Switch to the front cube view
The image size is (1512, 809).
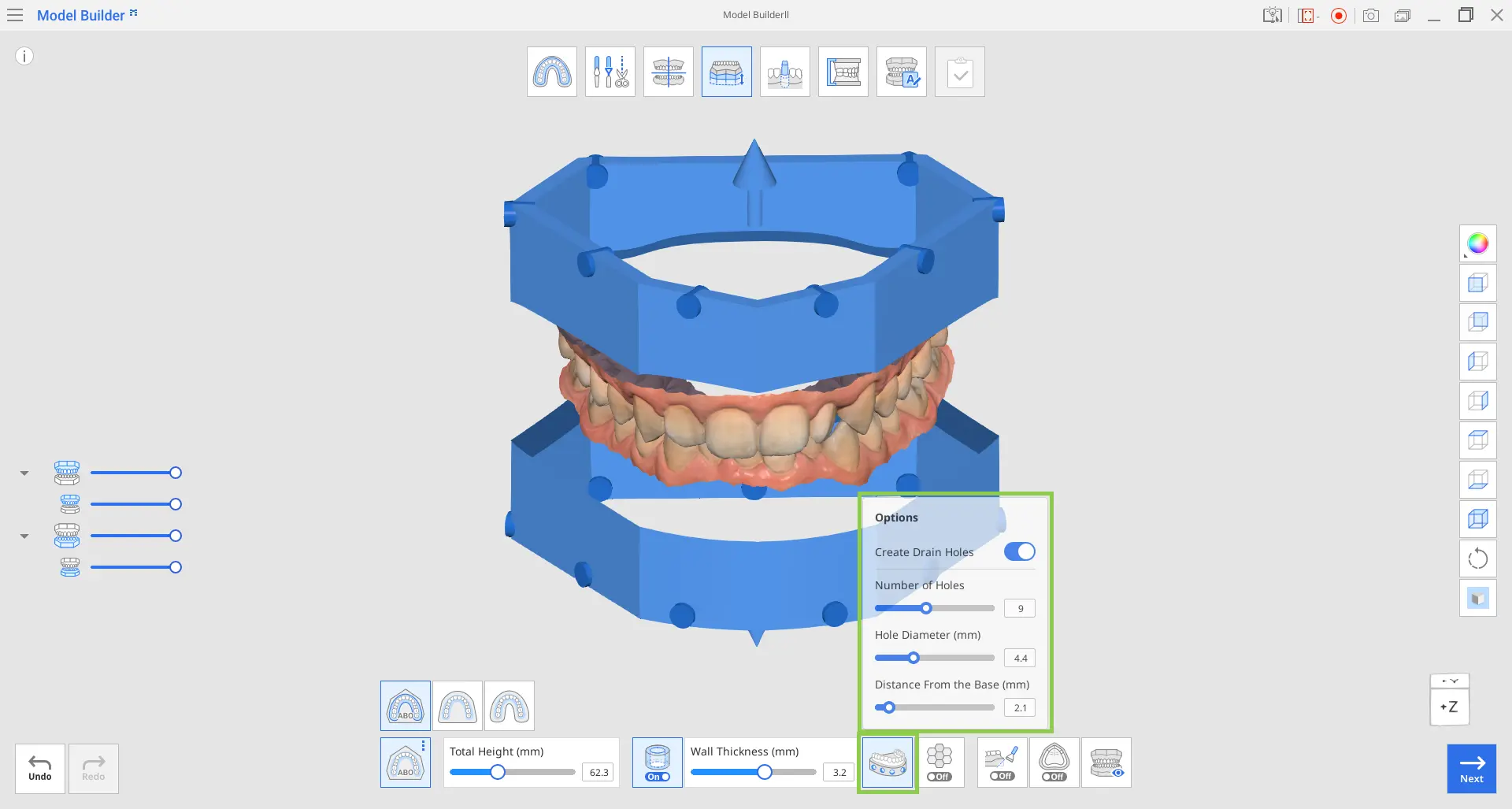[x=1478, y=283]
